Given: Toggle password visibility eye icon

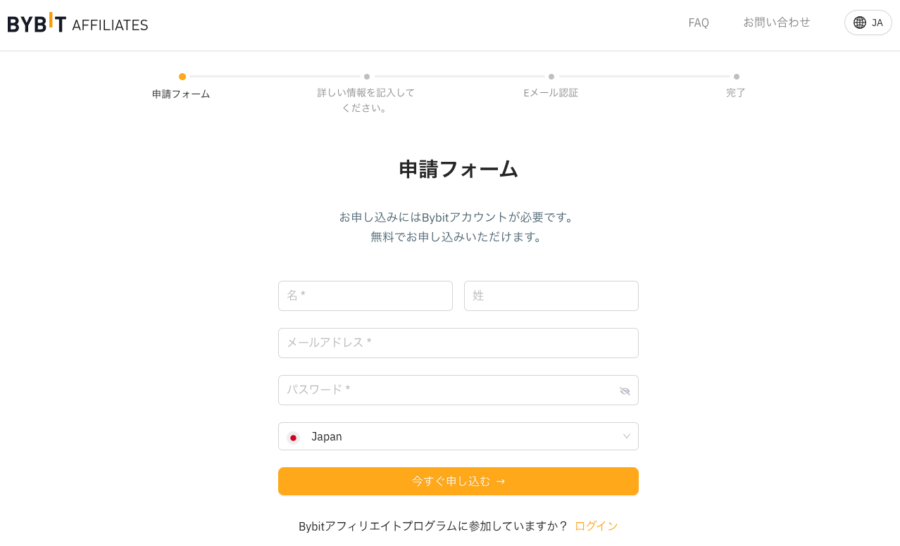Looking at the screenshot, I should 625,391.
